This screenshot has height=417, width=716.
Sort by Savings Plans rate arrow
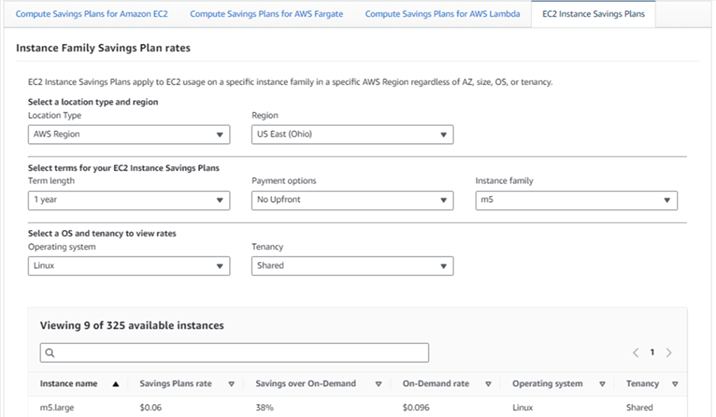pyautogui.click(x=232, y=384)
